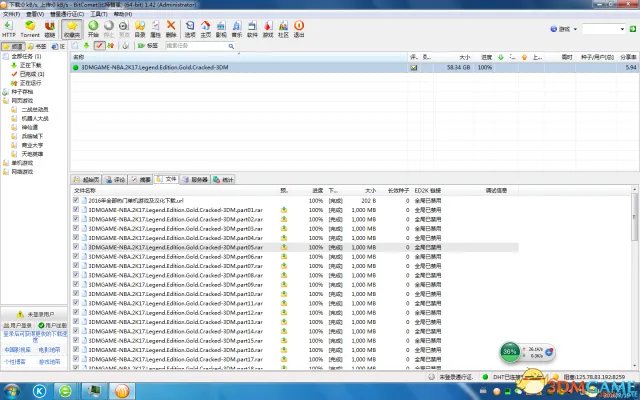Click the 用户登录 login link
640x400 pixels.
click(18, 325)
